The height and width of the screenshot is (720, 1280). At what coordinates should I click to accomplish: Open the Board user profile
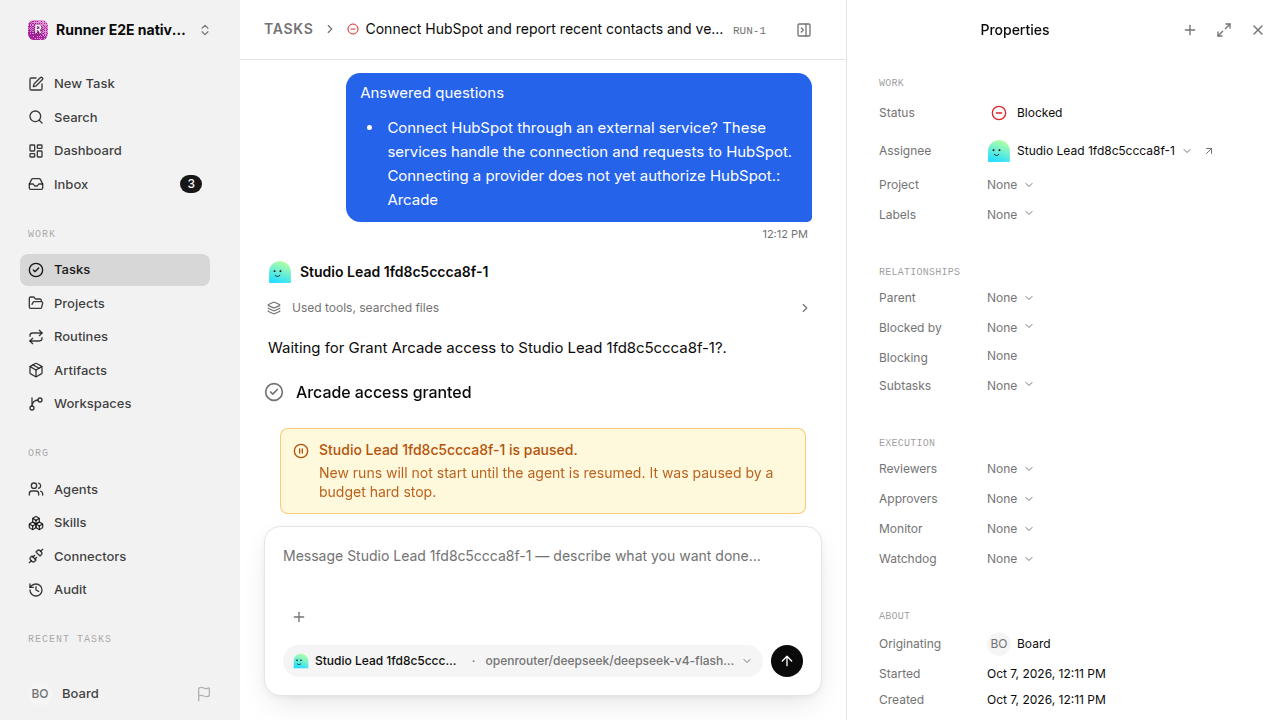(65, 693)
